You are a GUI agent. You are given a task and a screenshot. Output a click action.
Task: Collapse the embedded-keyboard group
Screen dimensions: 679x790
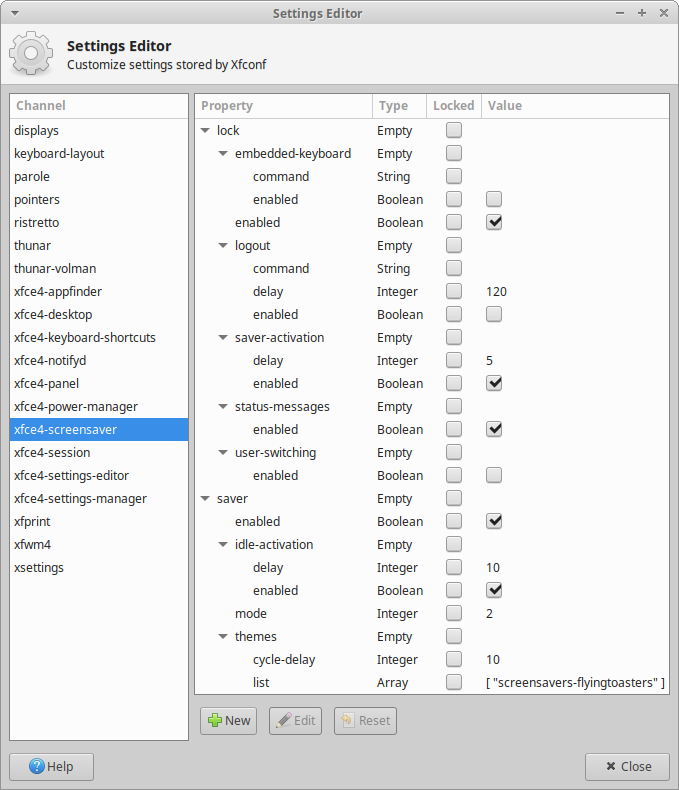click(223, 154)
